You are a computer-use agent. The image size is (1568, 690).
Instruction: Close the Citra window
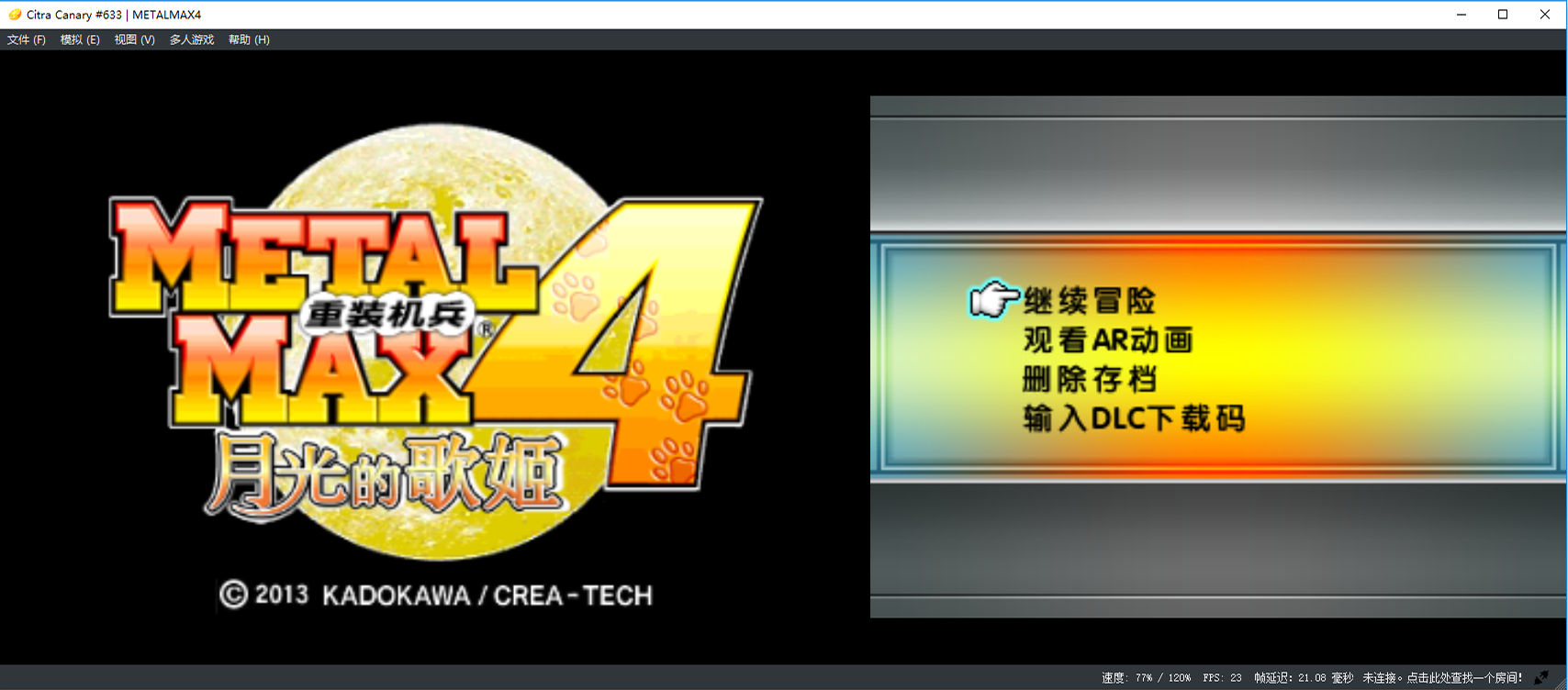1545,15
